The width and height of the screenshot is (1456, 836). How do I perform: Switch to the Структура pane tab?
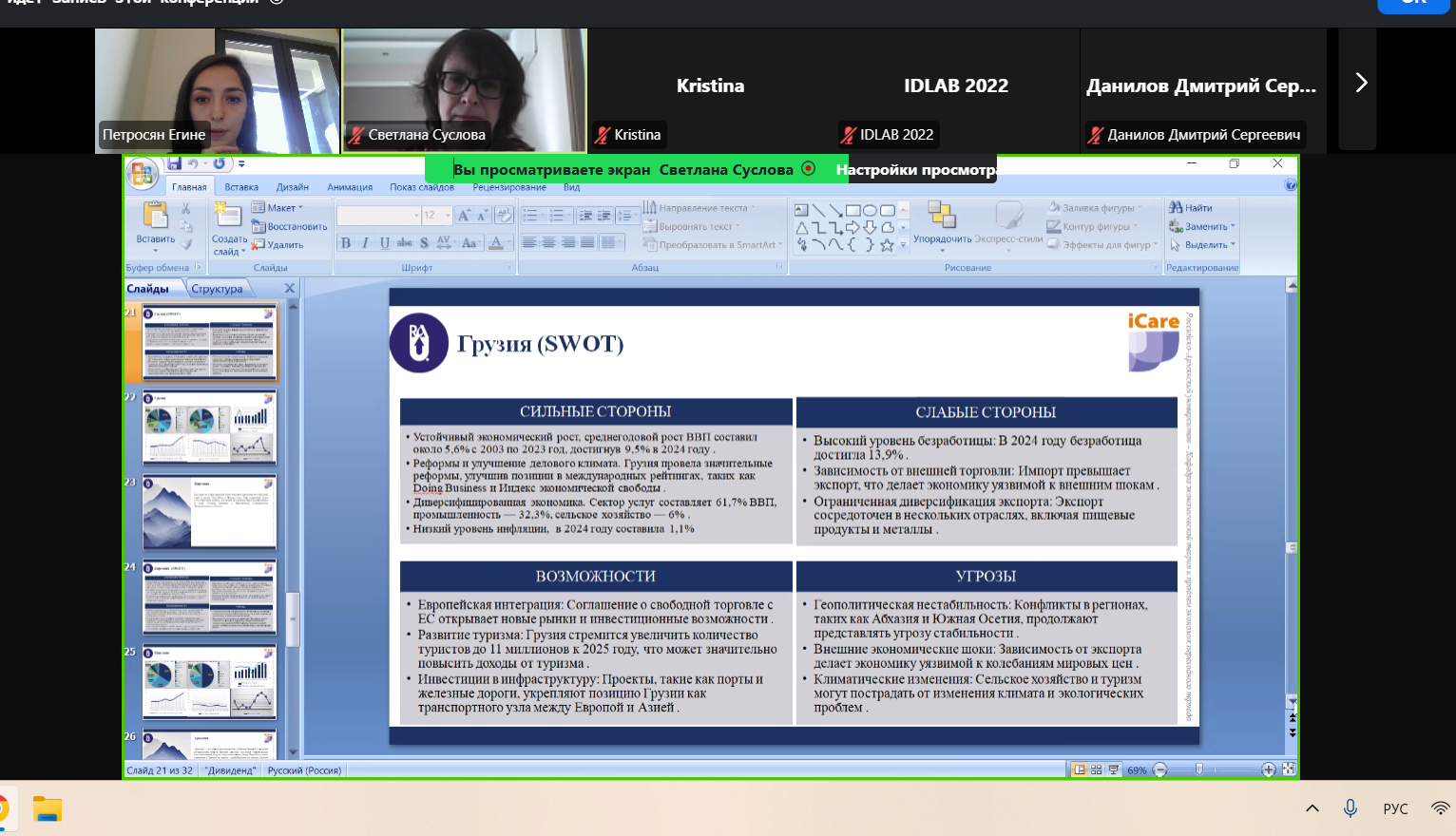coord(217,289)
